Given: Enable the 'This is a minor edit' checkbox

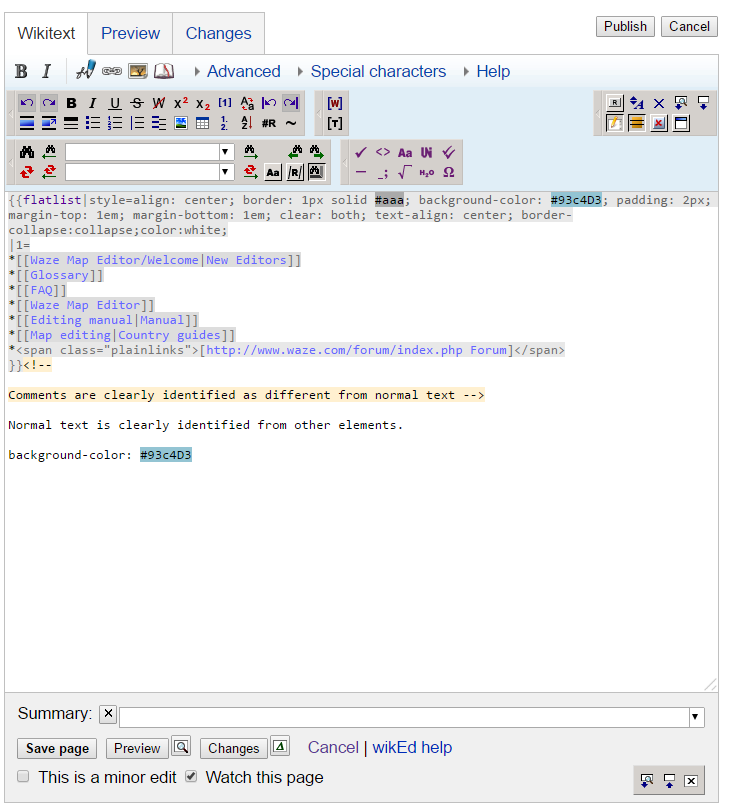Looking at the screenshot, I should pos(23,777).
